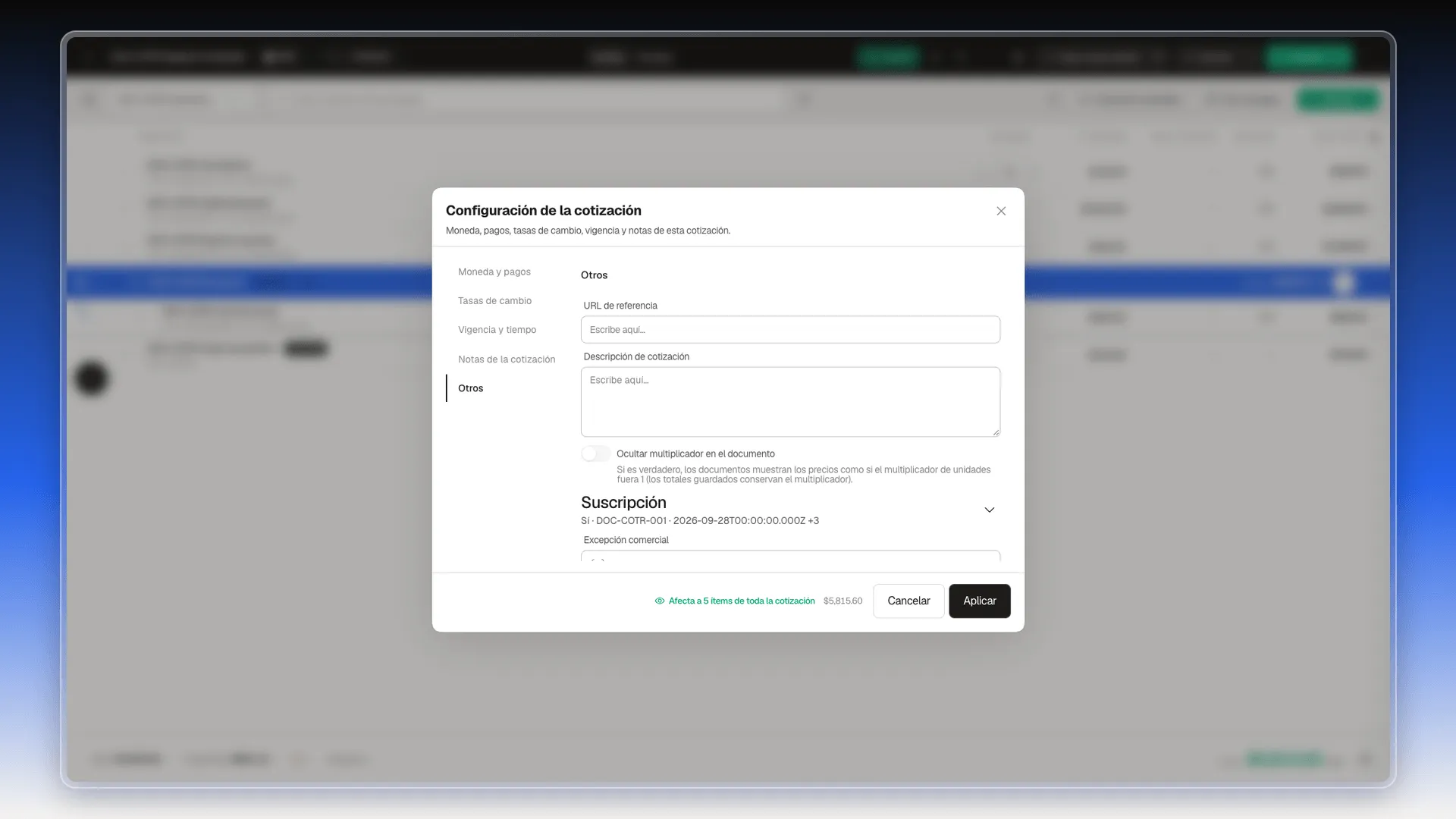Expand the Suscripción chevron

pos(989,510)
